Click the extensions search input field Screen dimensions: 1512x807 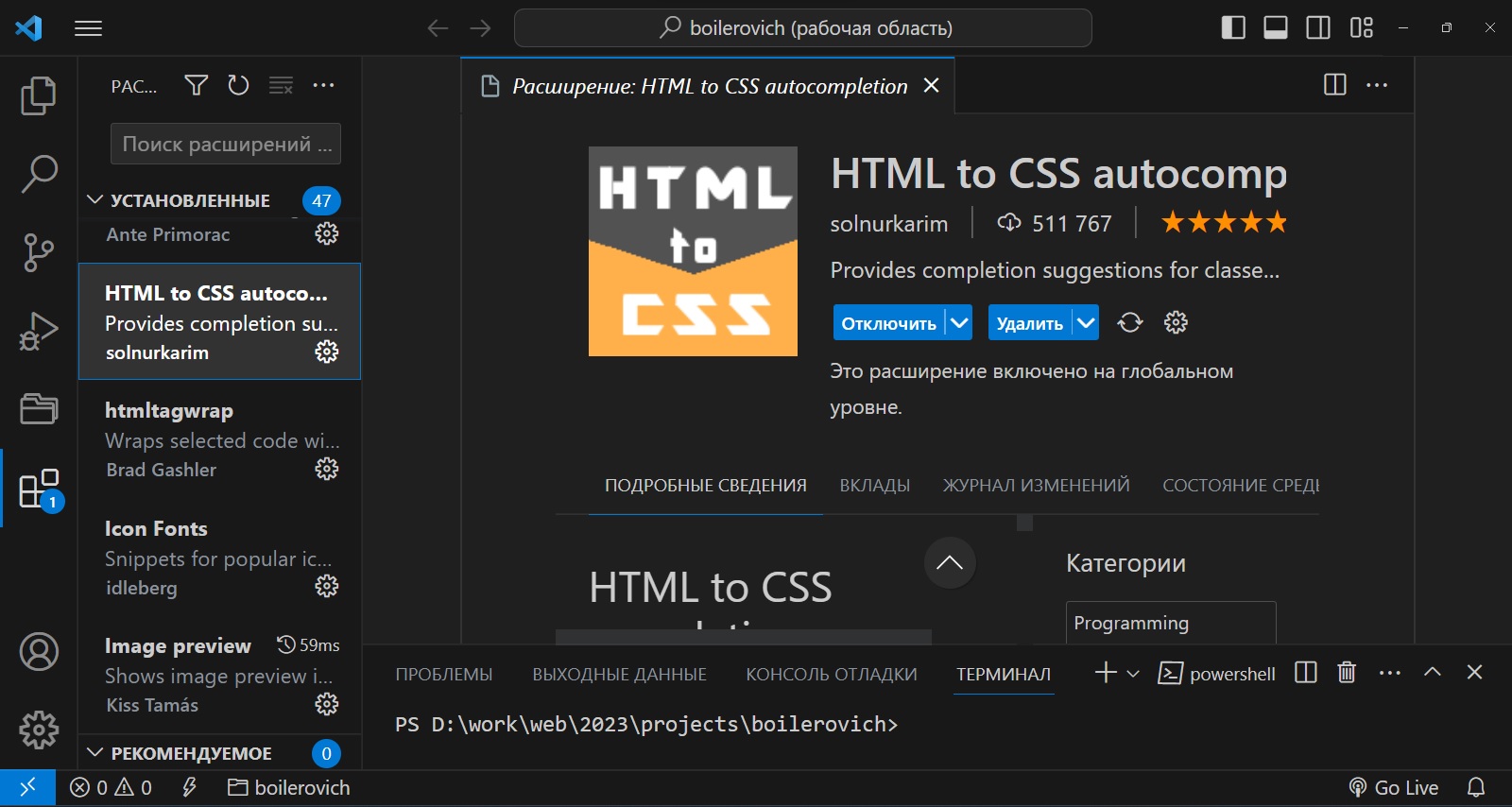(x=226, y=144)
